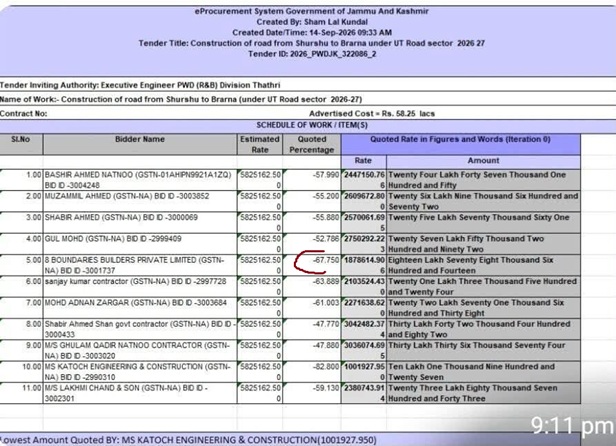Select SCHEDULE OF WORK / ITEM(S) heading
The image size is (616, 446).
(312, 125)
